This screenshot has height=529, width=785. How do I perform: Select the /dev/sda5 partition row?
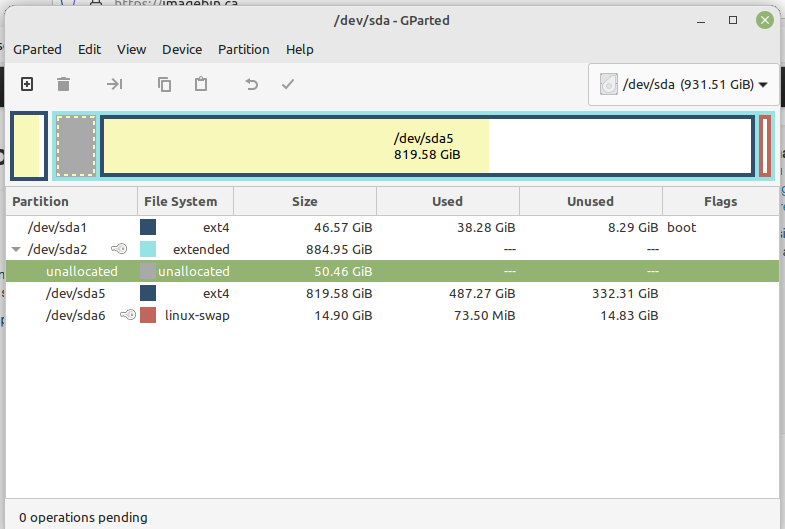(392, 293)
